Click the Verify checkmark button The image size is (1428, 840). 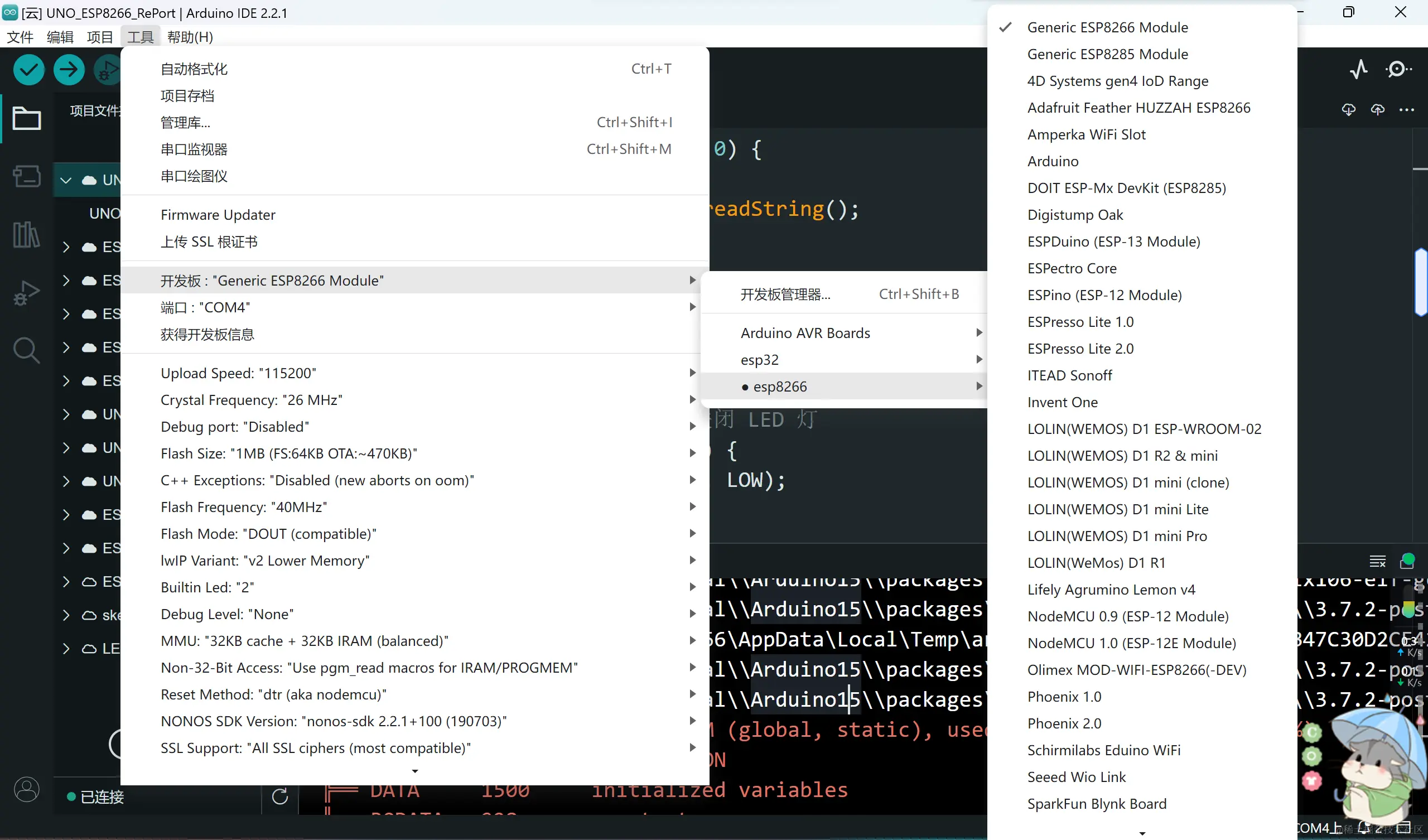coord(29,70)
